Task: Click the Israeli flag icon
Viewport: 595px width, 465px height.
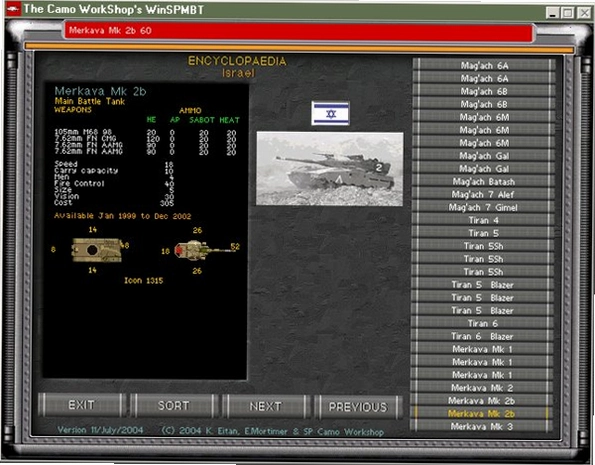Action: [x=330, y=113]
